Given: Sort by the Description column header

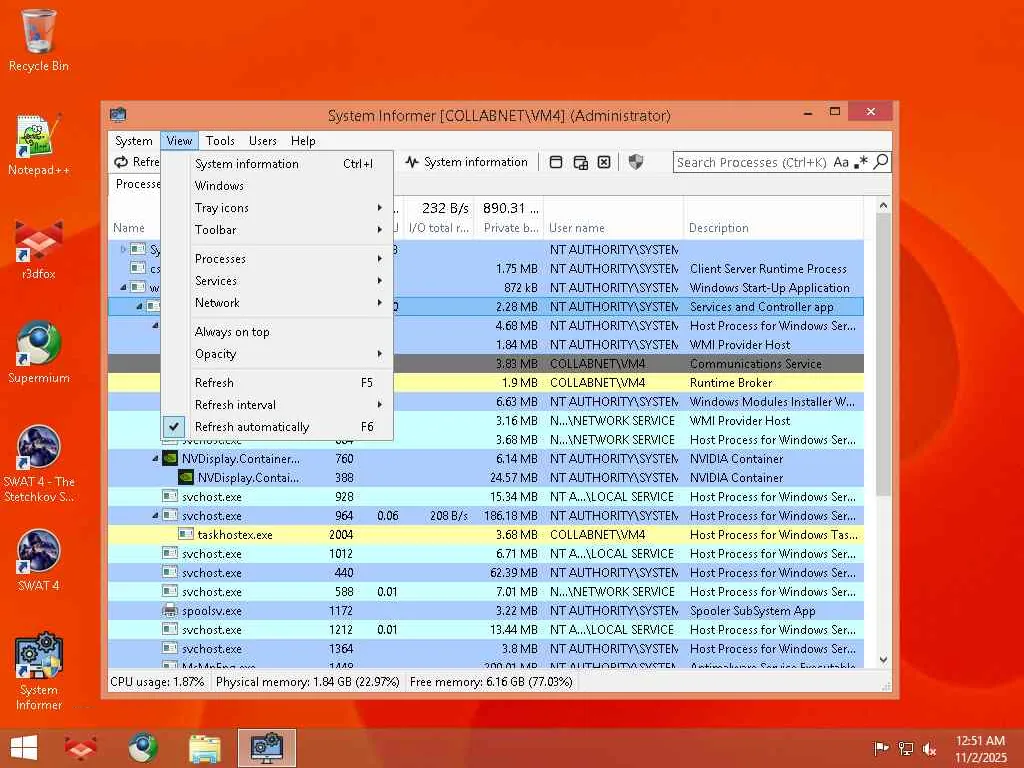Looking at the screenshot, I should coord(773,219).
